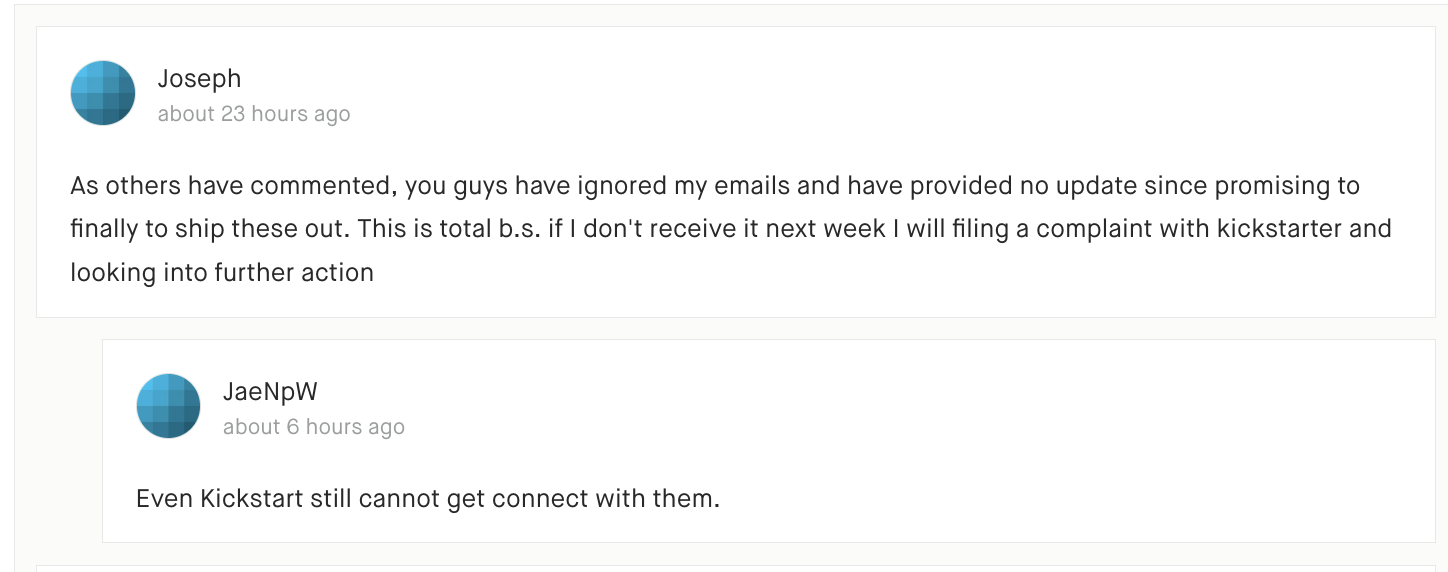Click Joseph's blue profile avatar
Image resolution: width=1448 pixels, height=572 pixels.
point(103,93)
